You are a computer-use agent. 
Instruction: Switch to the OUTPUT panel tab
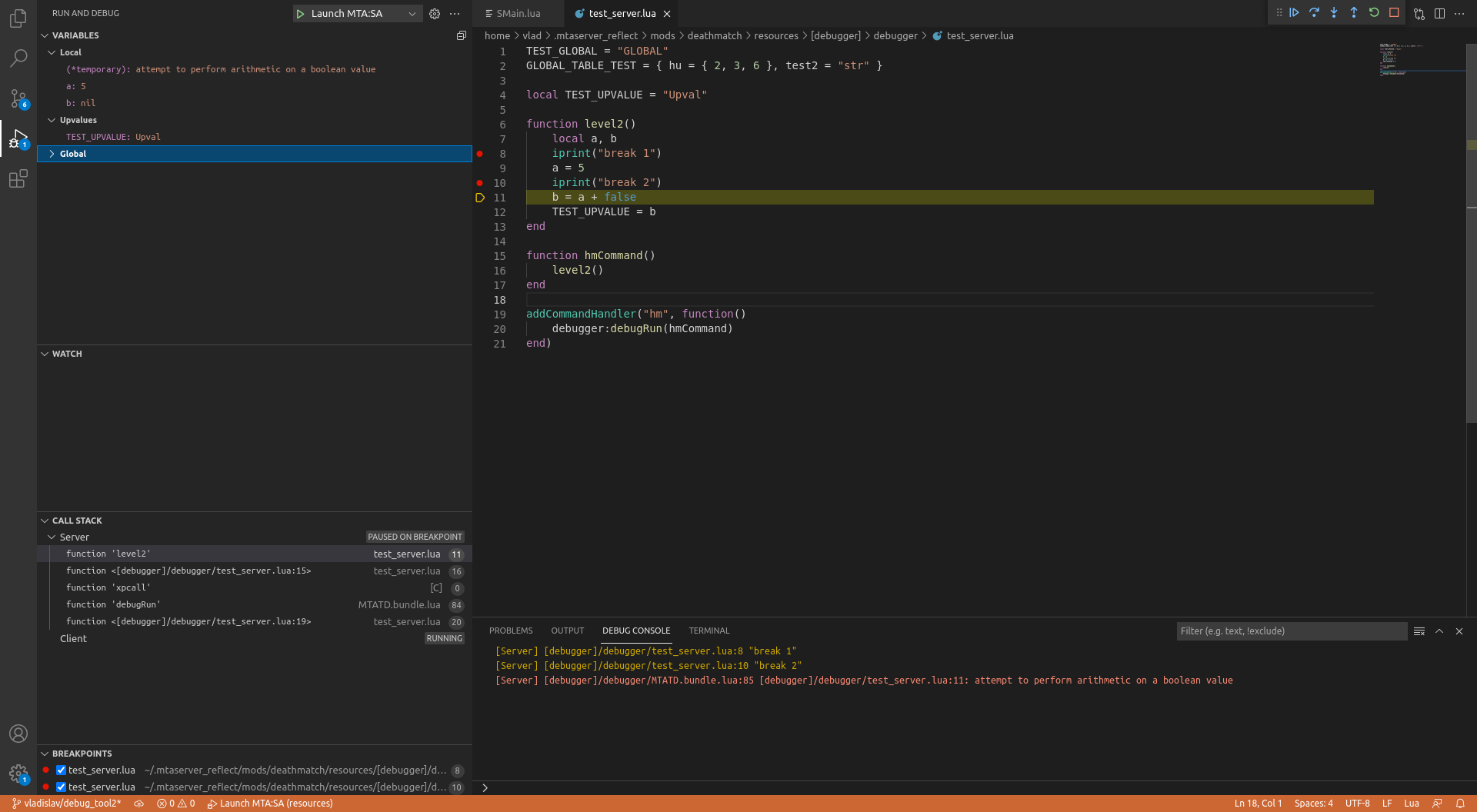[x=568, y=631]
